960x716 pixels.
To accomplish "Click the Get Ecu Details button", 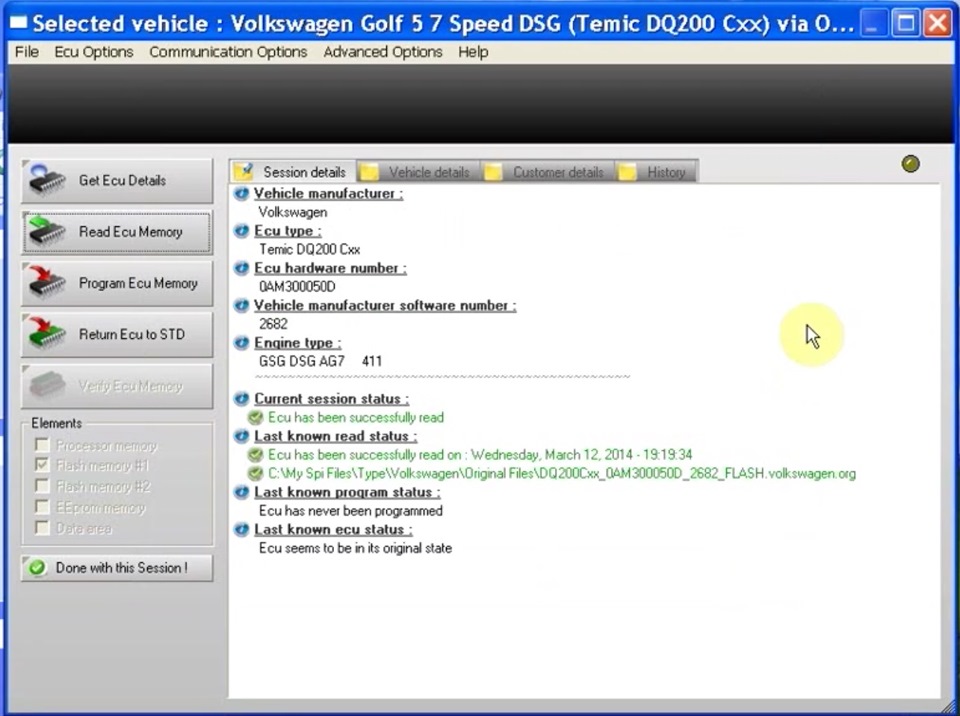I will click(118, 180).
